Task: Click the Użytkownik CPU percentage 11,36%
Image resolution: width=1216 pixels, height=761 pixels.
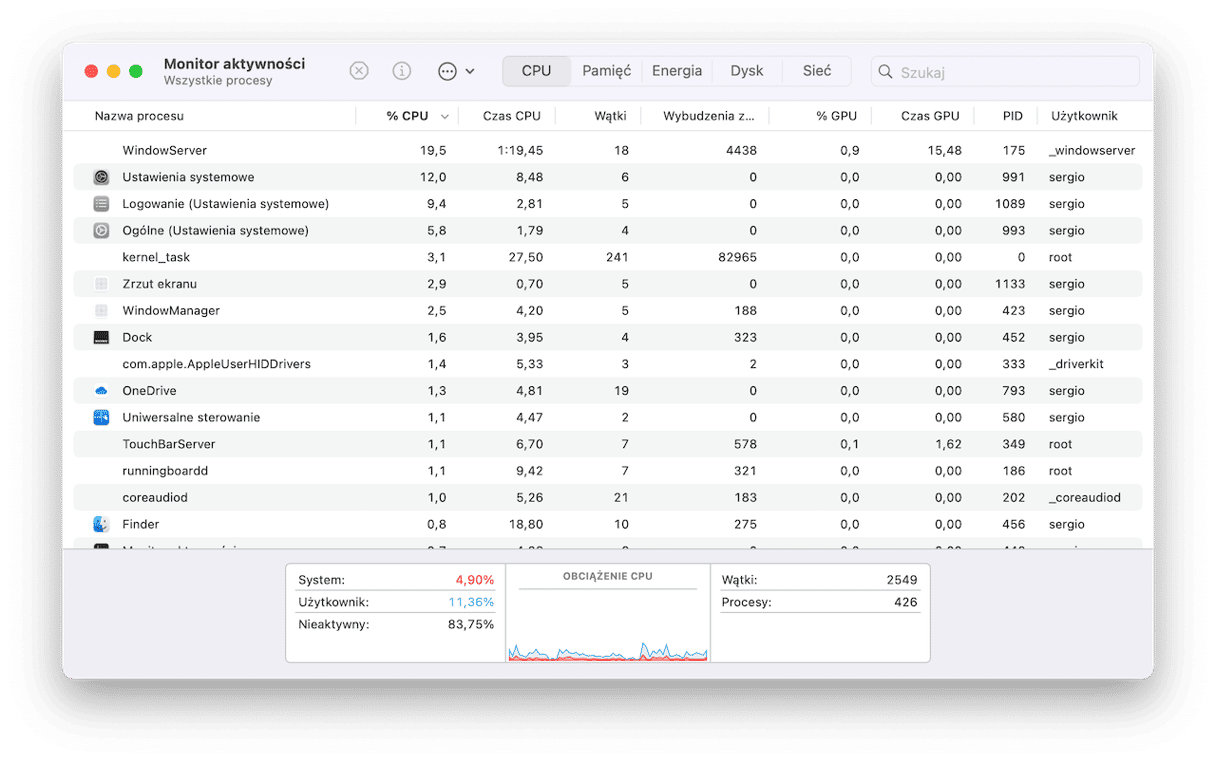Action: (471, 603)
